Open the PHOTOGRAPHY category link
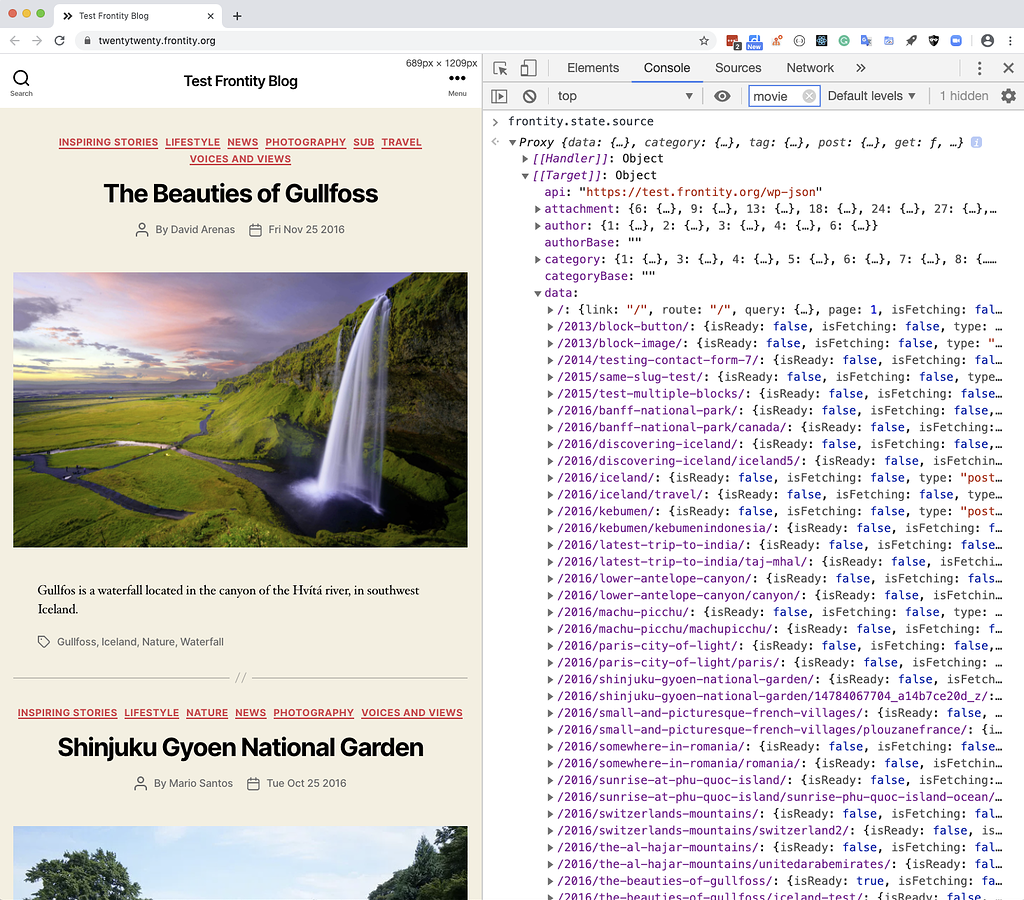The width and height of the screenshot is (1024, 900). pyautogui.click(x=305, y=142)
